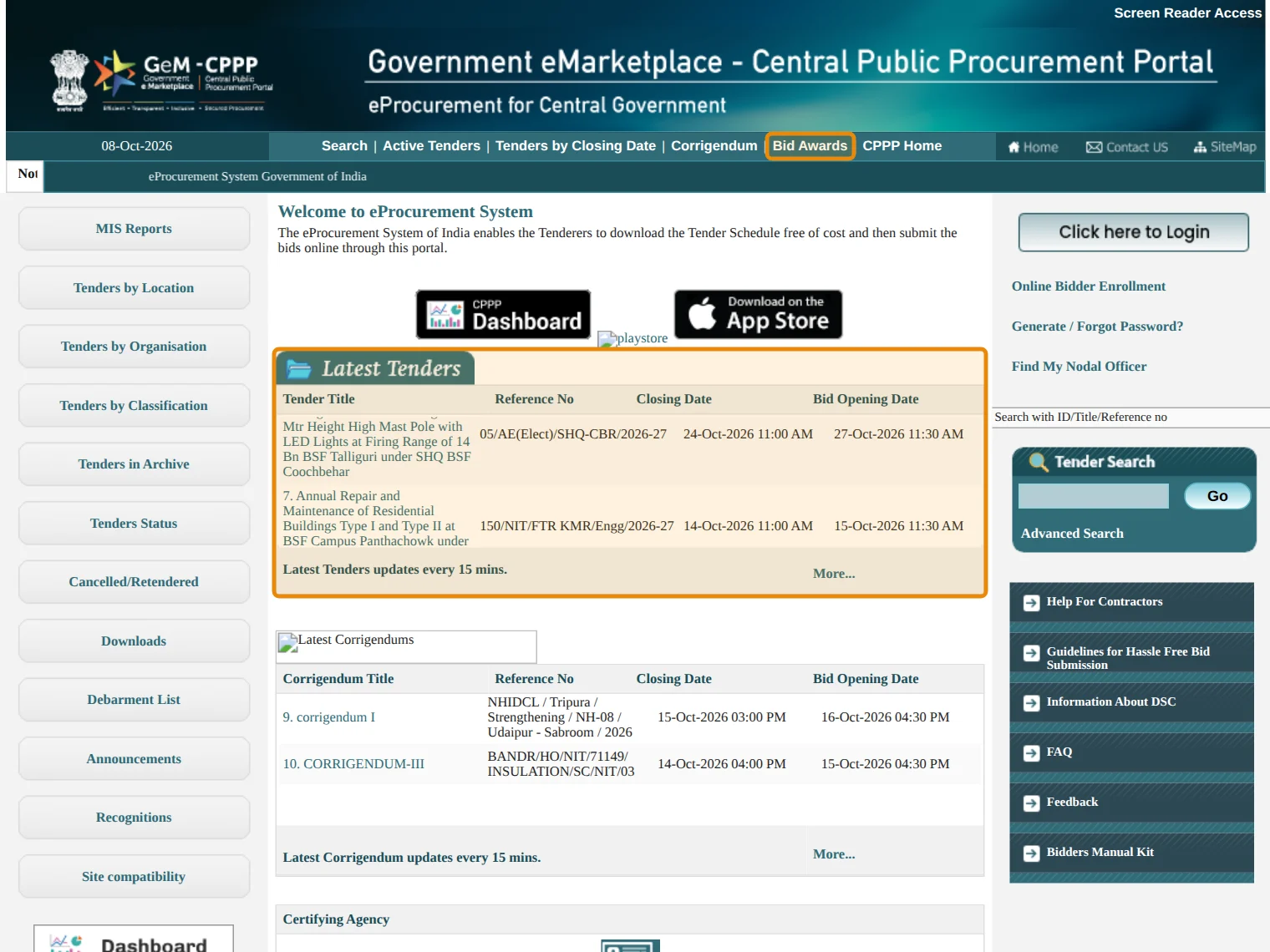Click the Home house icon
The height and width of the screenshot is (952, 1270).
(x=1013, y=147)
